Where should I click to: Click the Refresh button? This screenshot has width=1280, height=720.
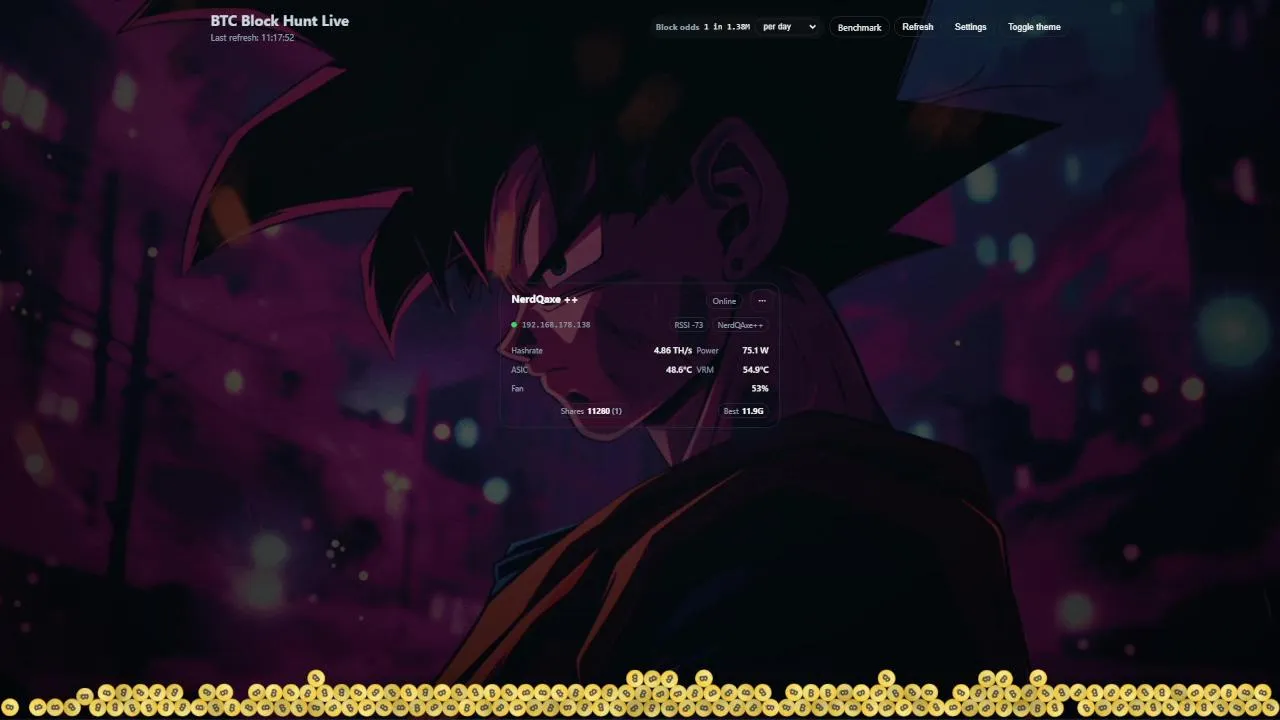point(917,27)
